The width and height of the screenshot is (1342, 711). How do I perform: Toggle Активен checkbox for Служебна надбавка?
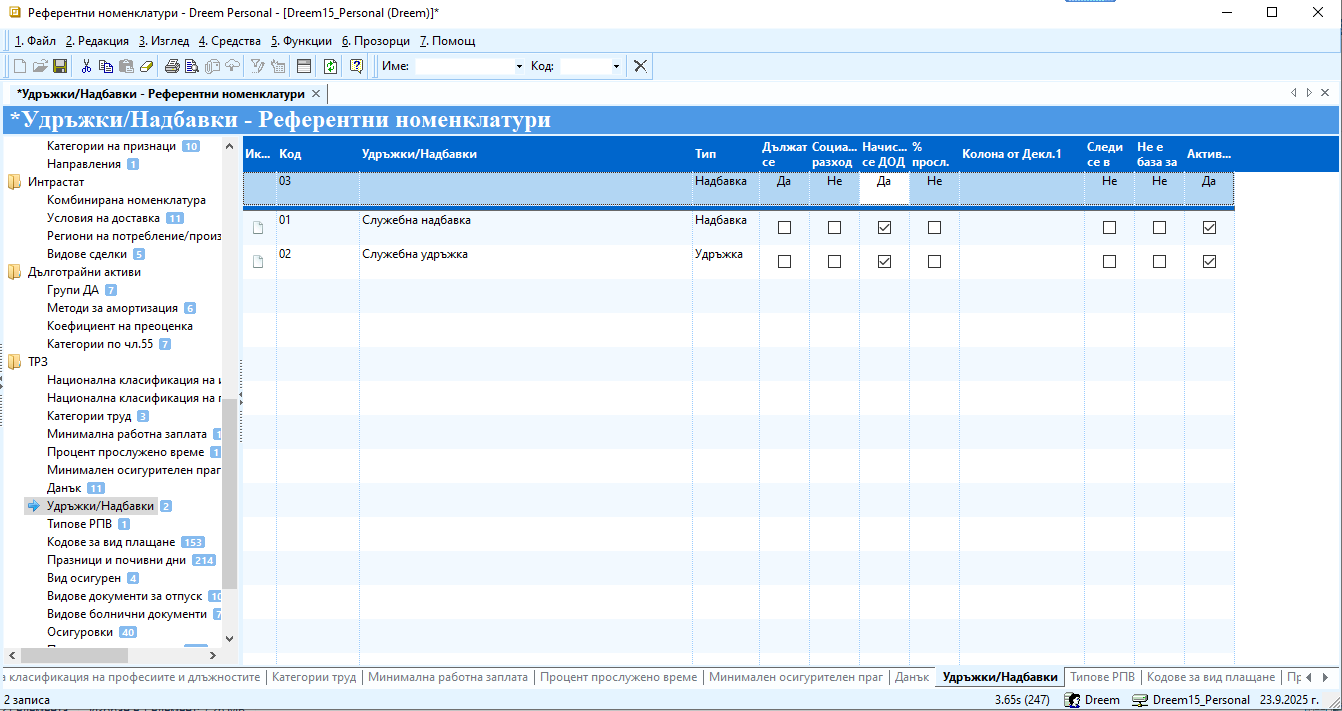(1209, 228)
